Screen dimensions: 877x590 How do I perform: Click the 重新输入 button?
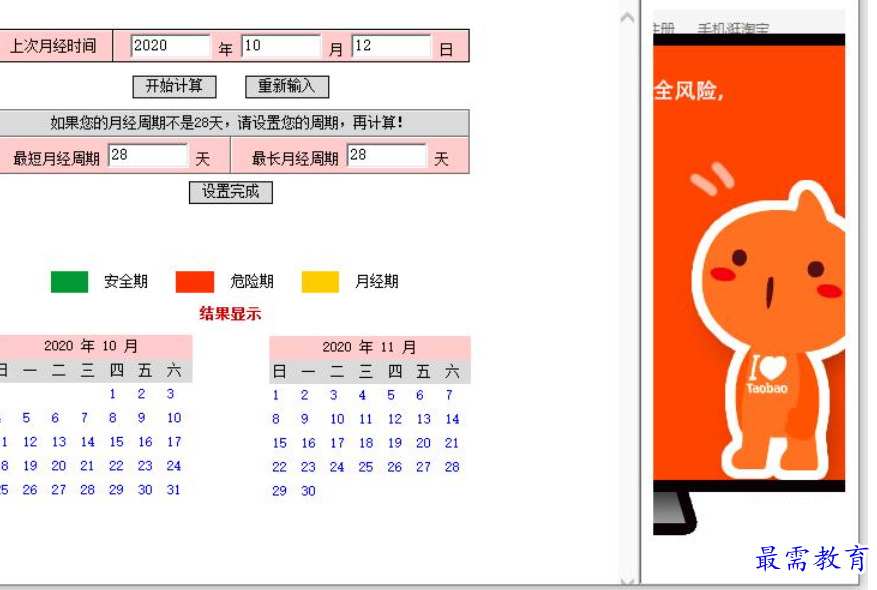[x=287, y=87]
